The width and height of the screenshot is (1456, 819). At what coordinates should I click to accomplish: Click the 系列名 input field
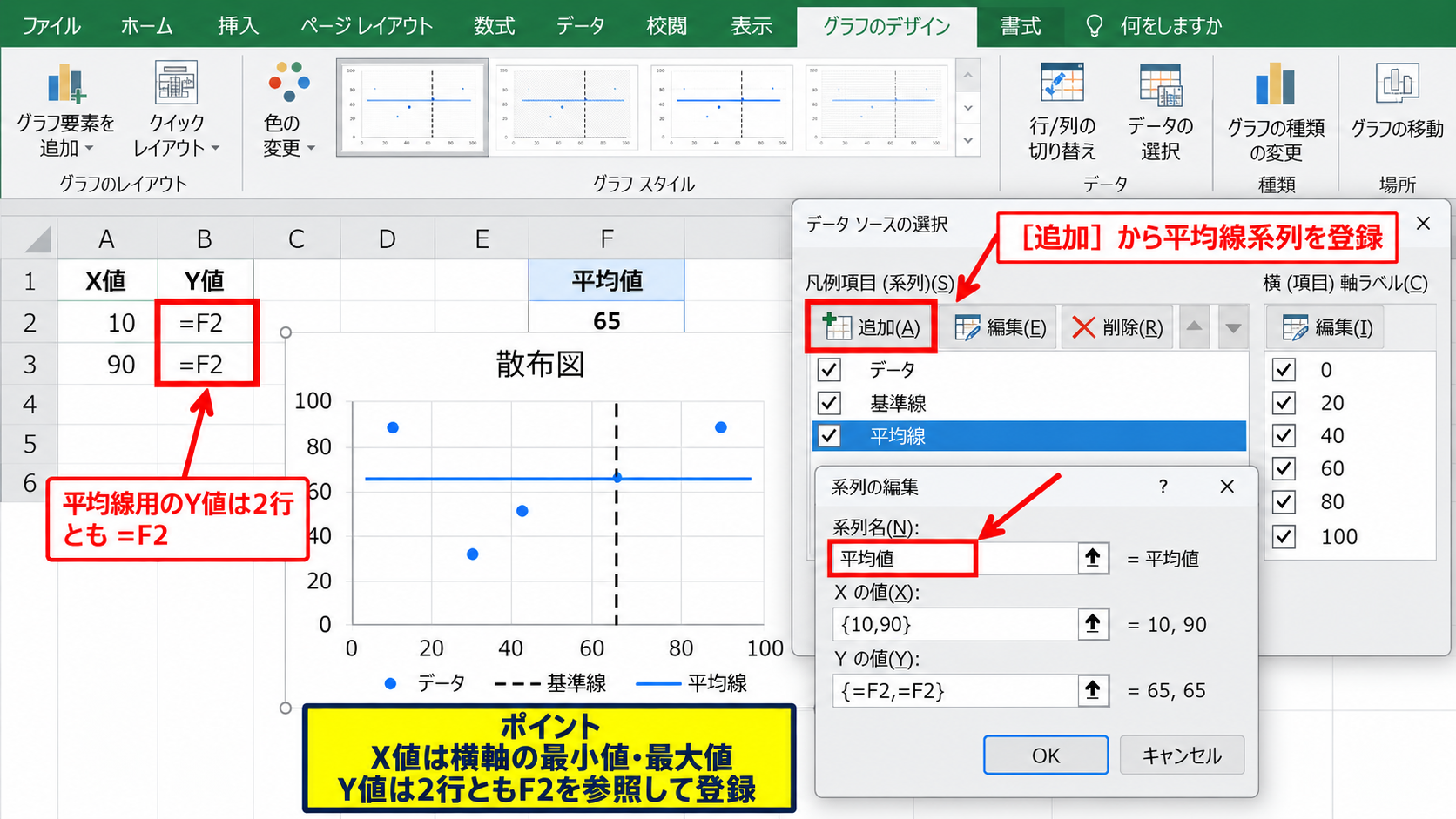point(954,558)
